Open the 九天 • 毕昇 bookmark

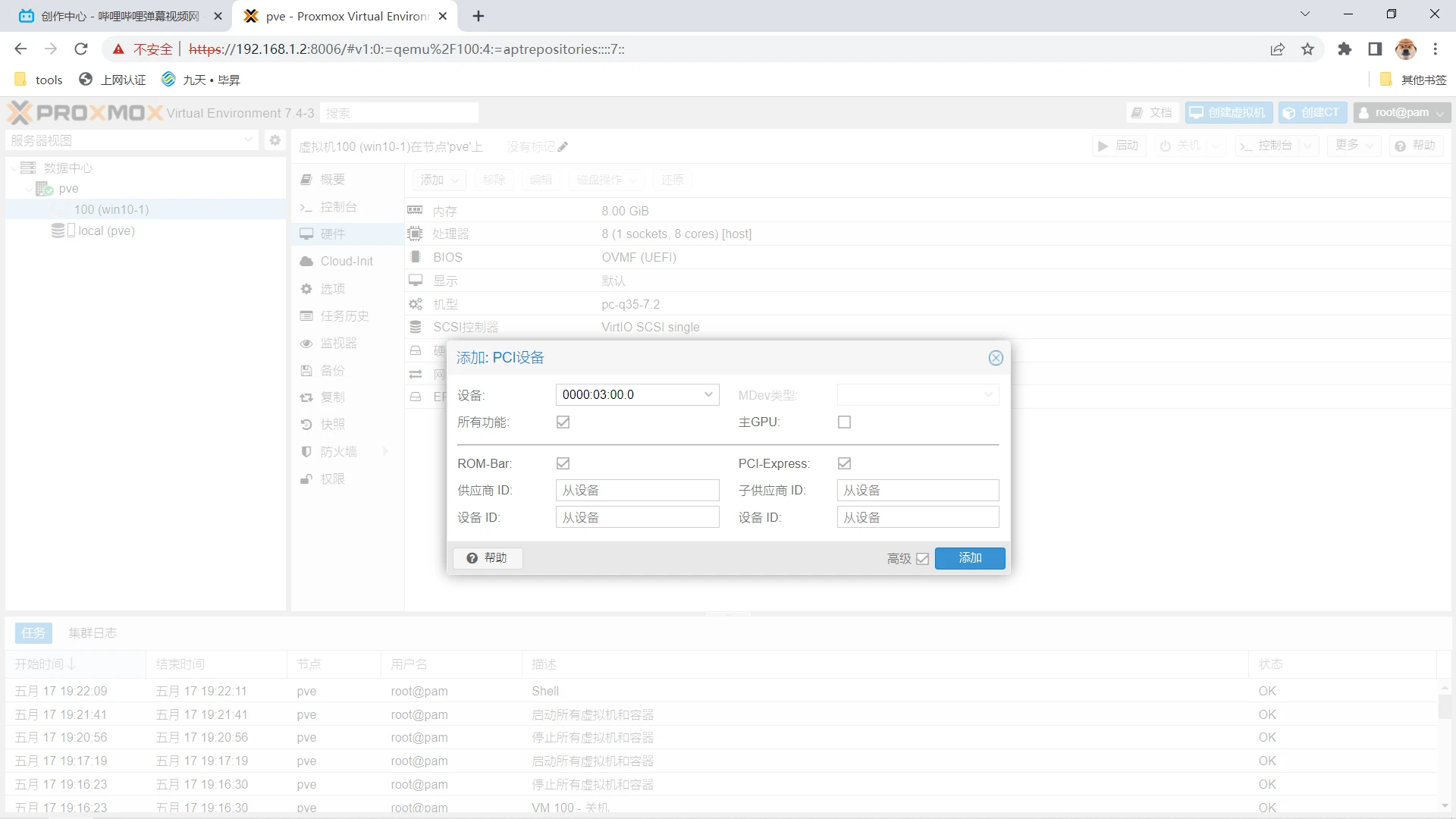[x=202, y=80]
